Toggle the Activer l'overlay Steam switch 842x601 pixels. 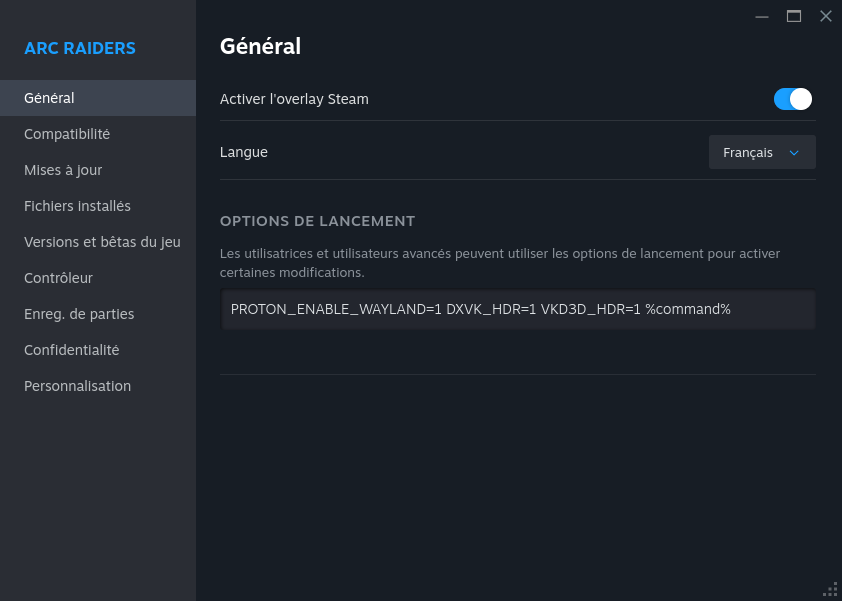(x=793, y=99)
